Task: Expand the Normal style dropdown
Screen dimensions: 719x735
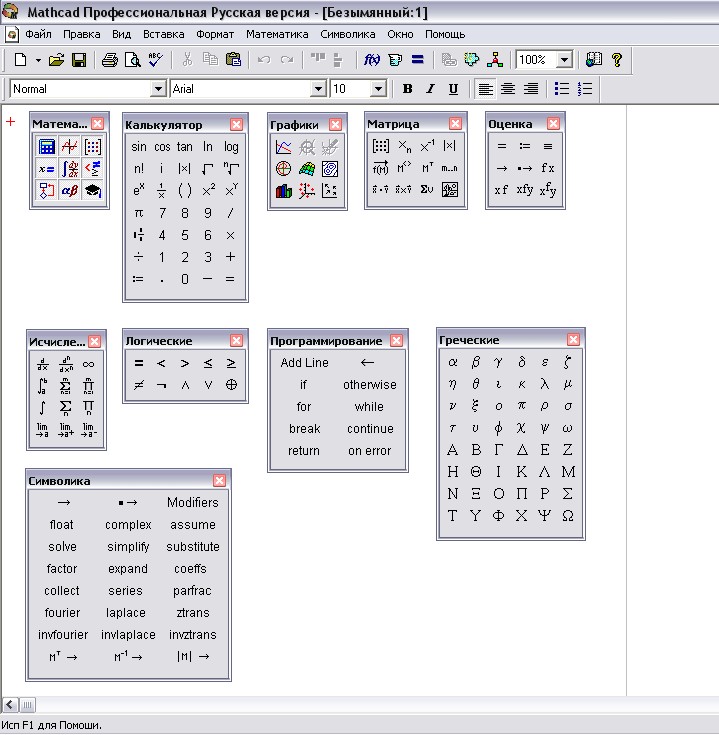Action: [x=158, y=89]
